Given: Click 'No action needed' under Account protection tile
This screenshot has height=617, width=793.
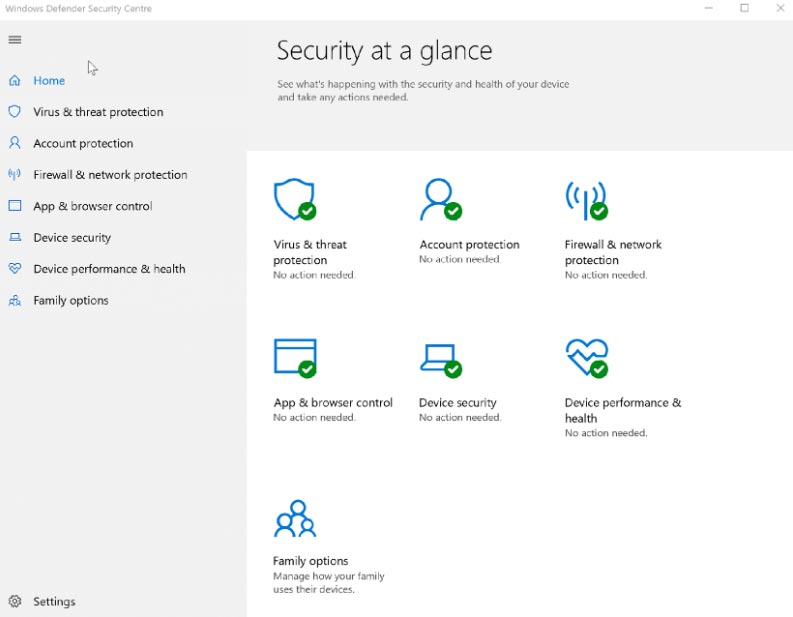Looking at the screenshot, I should tap(460, 259).
